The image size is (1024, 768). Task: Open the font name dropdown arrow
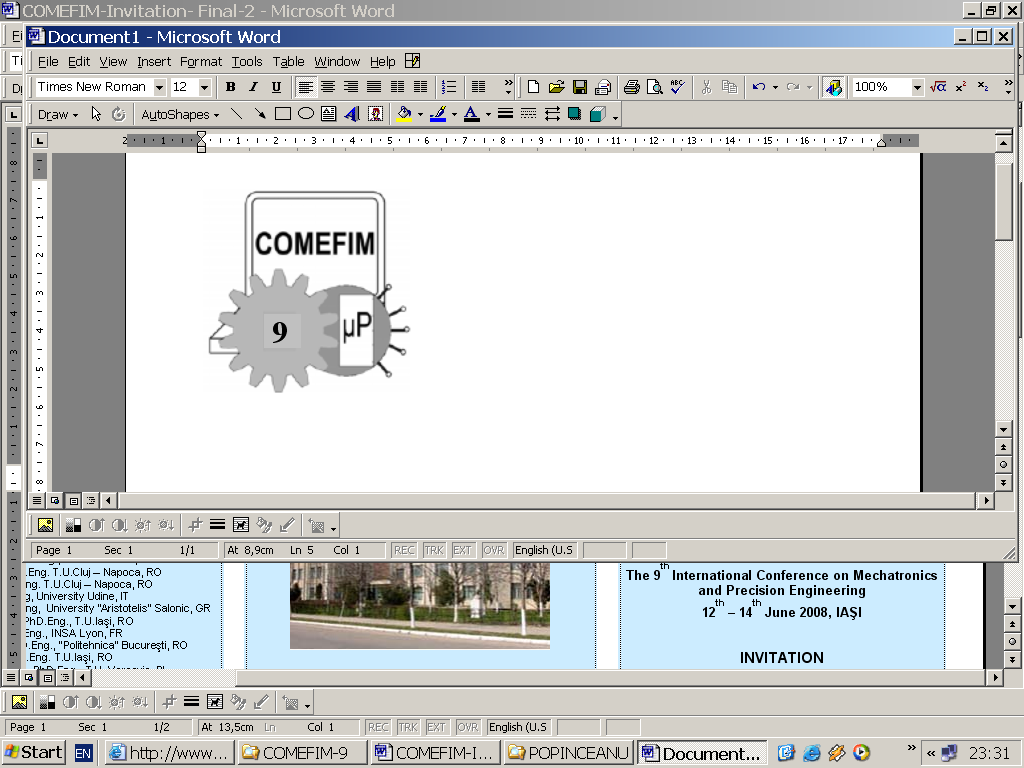(159, 87)
